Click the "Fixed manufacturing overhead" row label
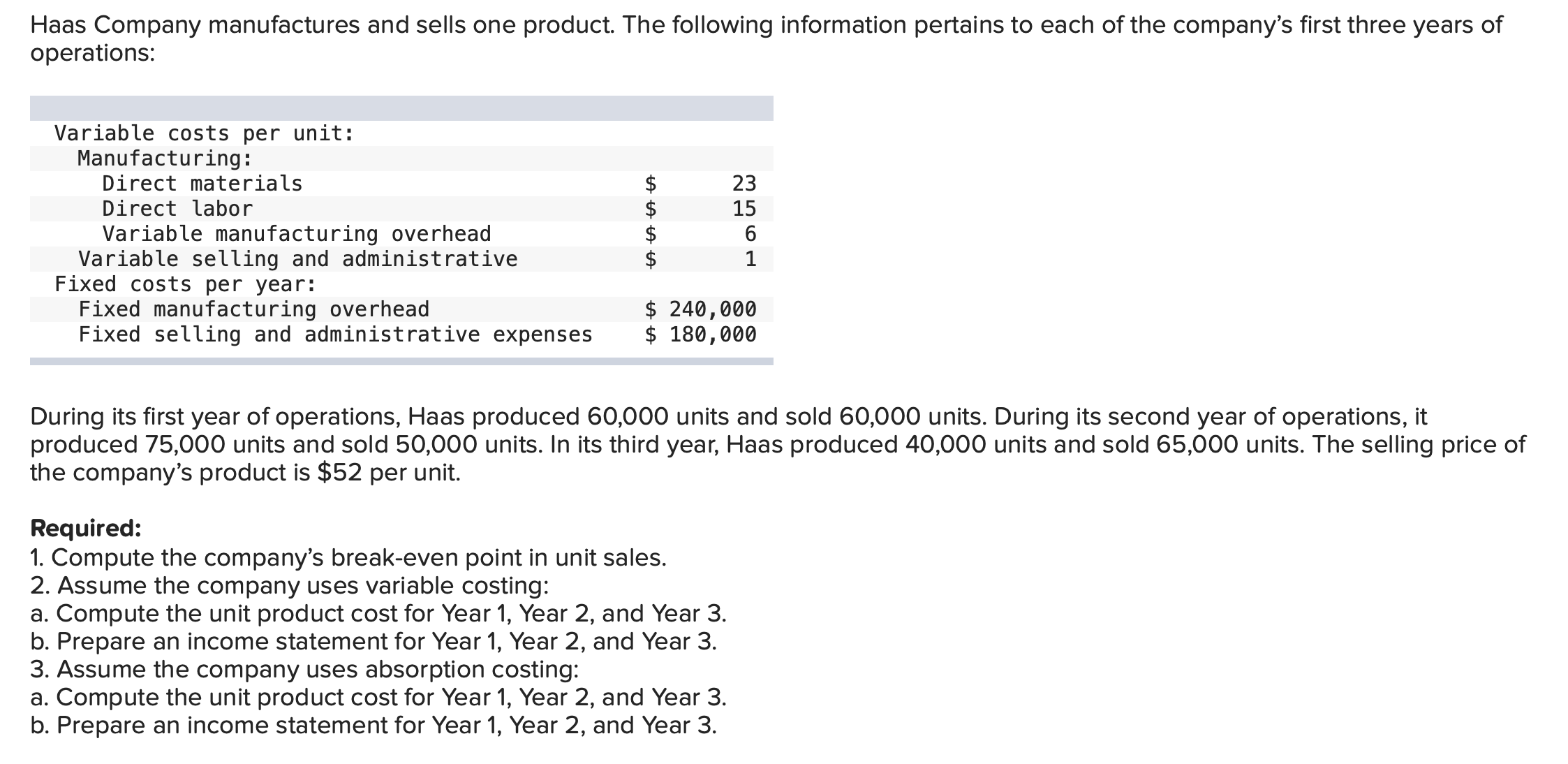Viewport: 1568px width, 764px height. point(254,309)
